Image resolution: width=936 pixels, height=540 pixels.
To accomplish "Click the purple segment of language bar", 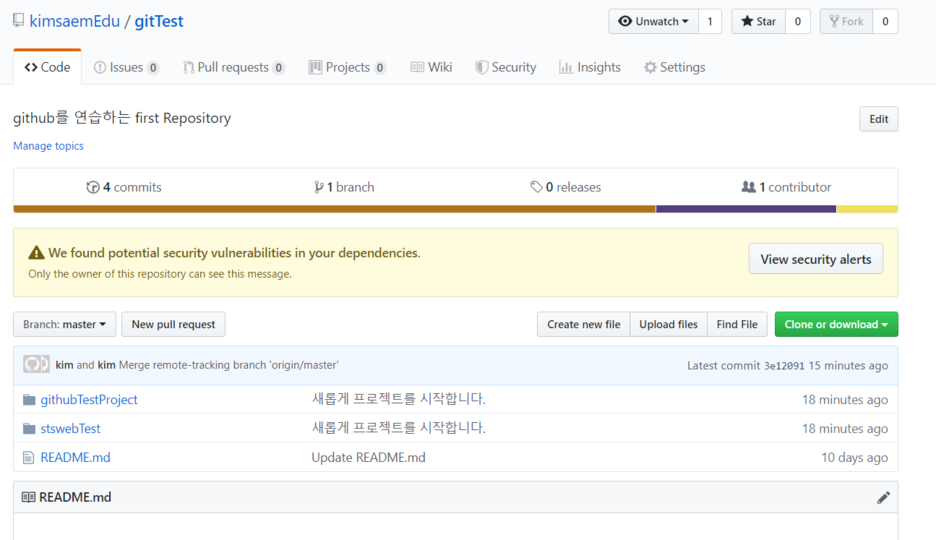I will 746,209.
